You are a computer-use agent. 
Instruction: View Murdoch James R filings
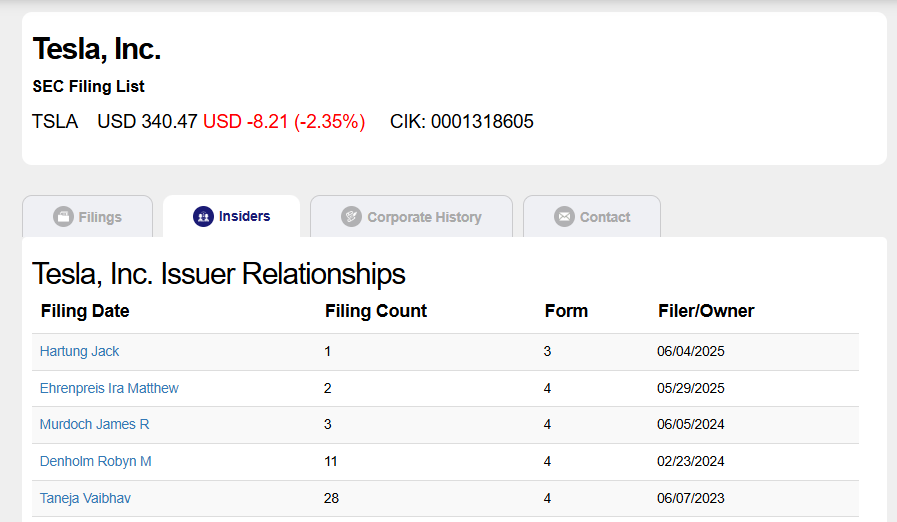[x=94, y=424]
